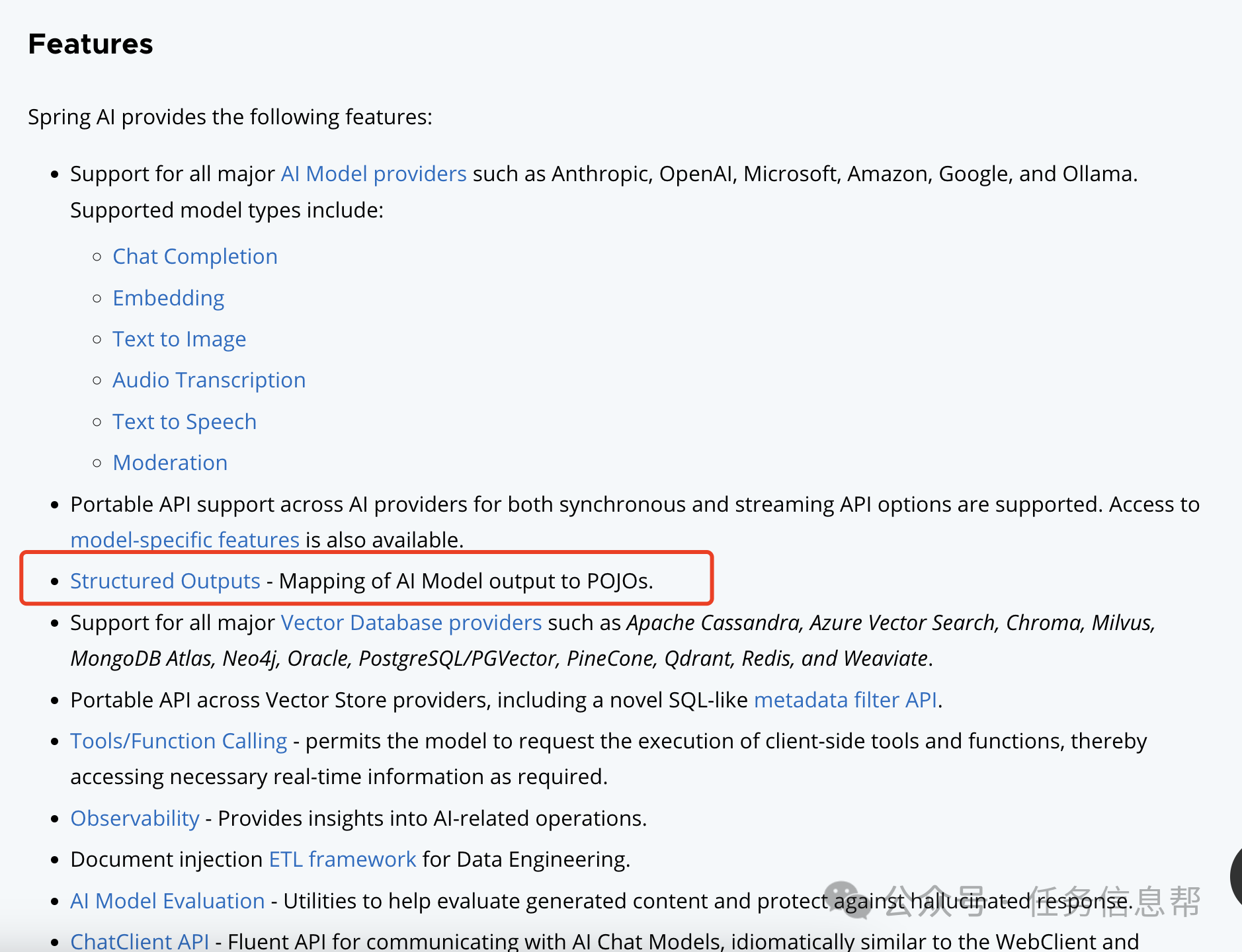
Task: Open the Structured Outputs link
Action: (x=165, y=581)
